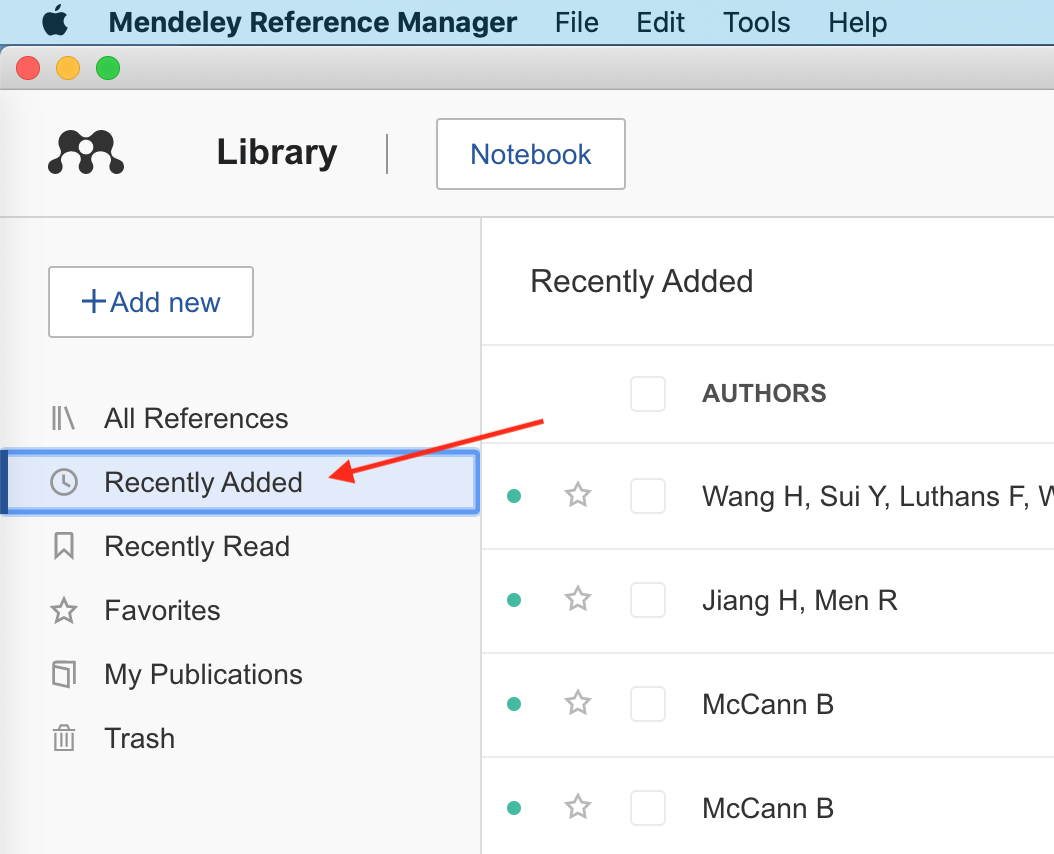Click the Add new button
The width and height of the screenshot is (1054, 854).
point(151,302)
